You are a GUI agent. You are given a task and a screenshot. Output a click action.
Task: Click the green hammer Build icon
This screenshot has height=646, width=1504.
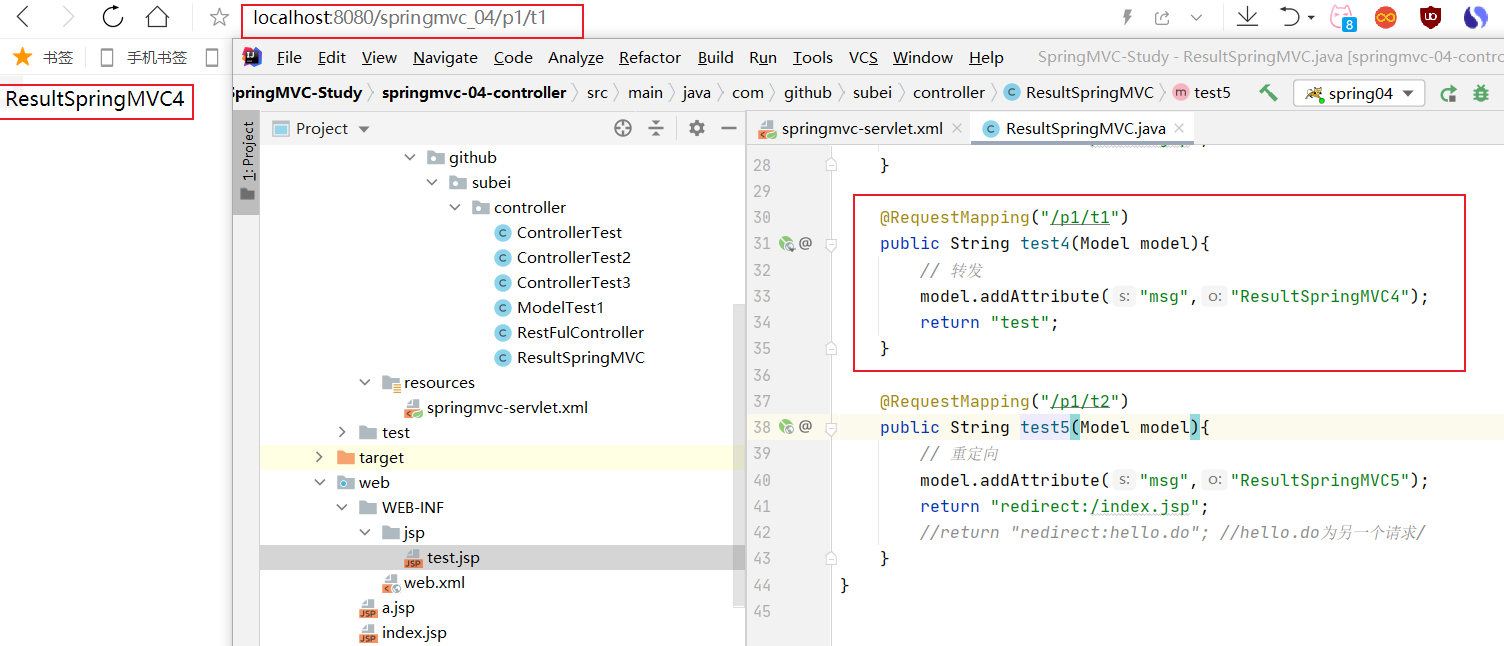coord(1268,93)
